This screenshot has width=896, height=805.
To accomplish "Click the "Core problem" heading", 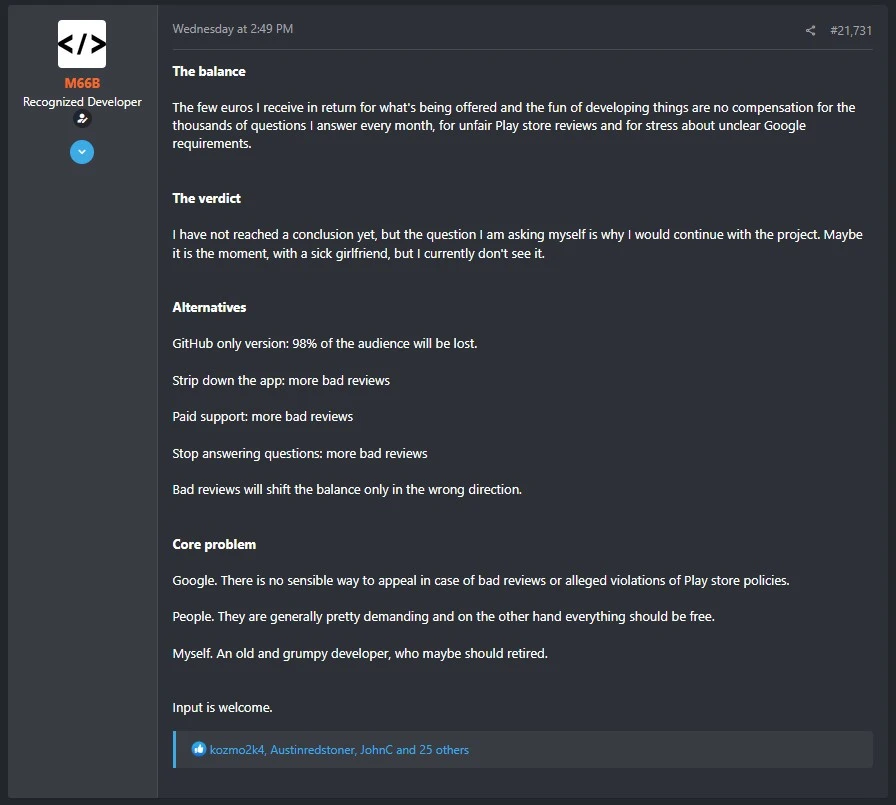I will click(x=214, y=544).
